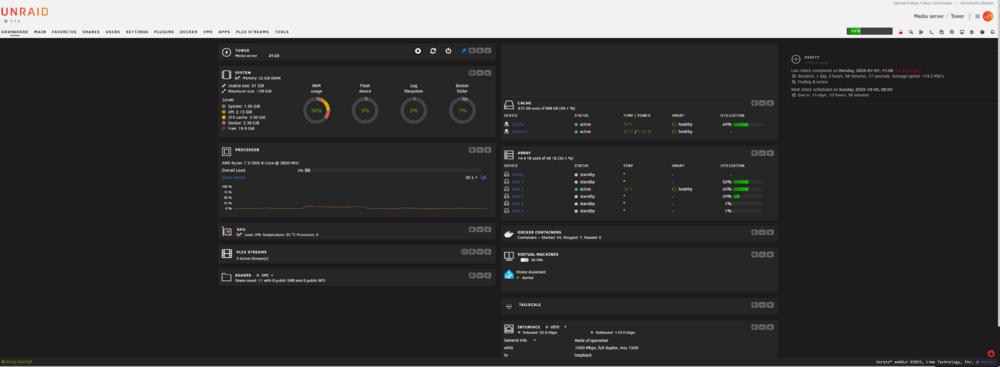The height and width of the screenshot is (367, 1000).
Task: Open the Disk 2 device link
Action: (518, 189)
